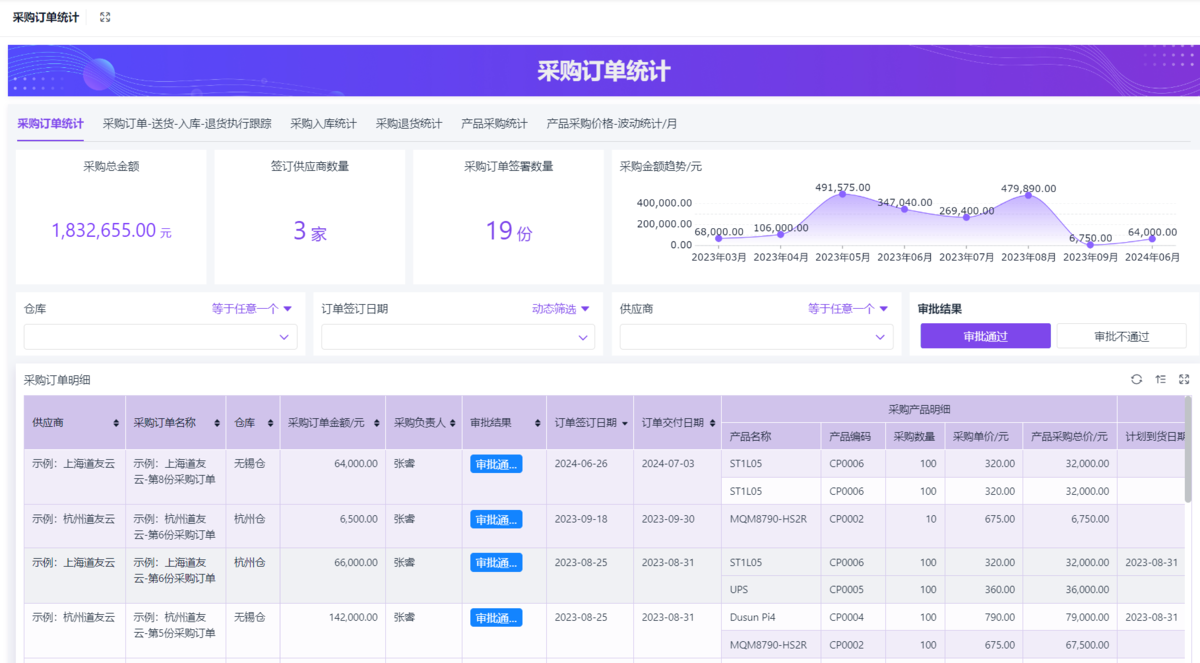
Task: Select 审批不通过 filter option
Action: point(1121,336)
